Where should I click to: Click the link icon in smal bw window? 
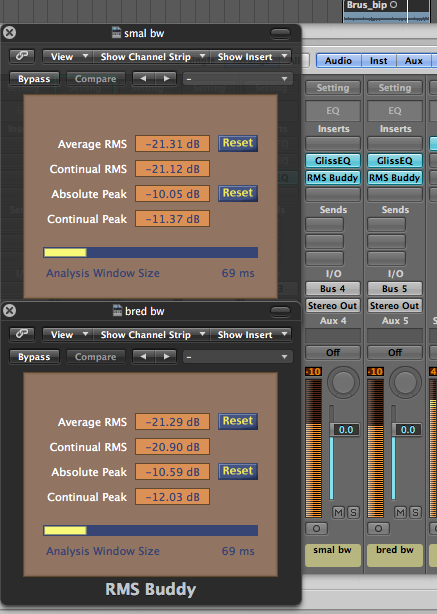[x=22, y=56]
